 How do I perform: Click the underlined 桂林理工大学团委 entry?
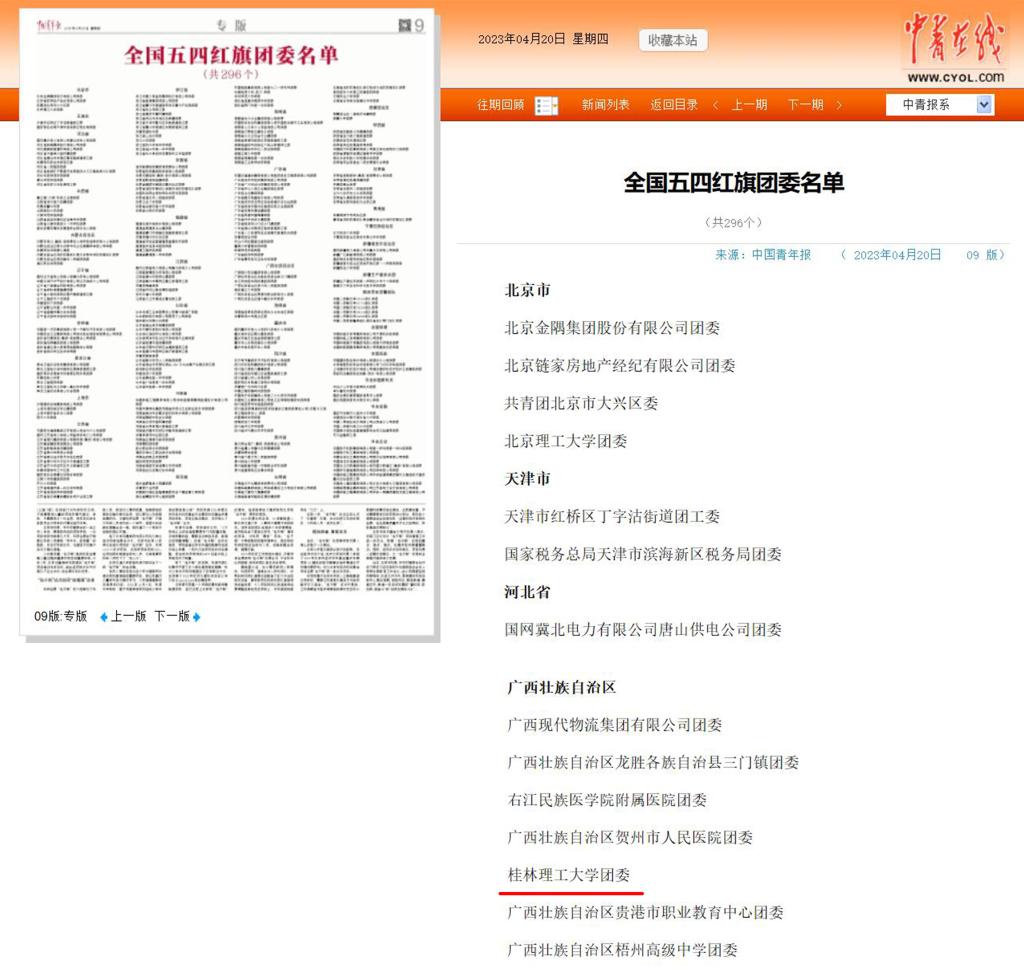[x=569, y=875]
